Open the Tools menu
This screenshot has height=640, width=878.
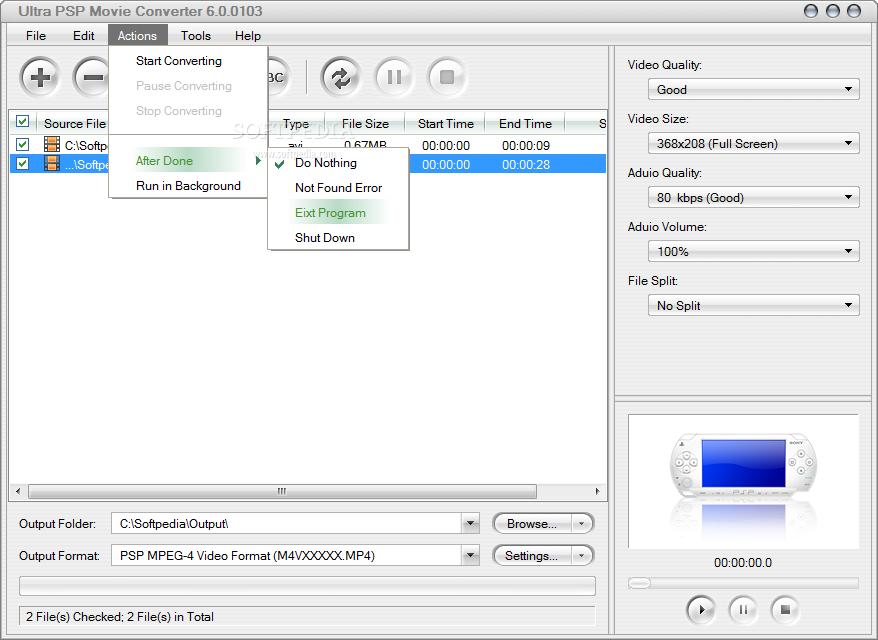(195, 36)
